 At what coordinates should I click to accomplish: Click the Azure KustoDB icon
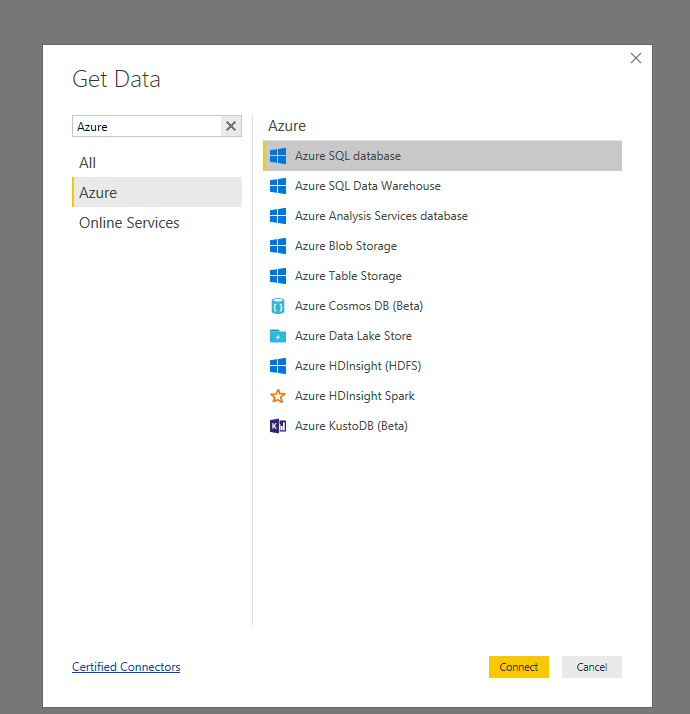click(x=278, y=426)
